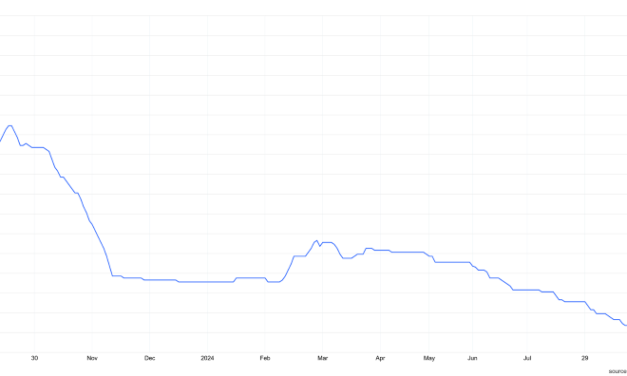The width and height of the screenshot is (627, 376).
Task: Click the "29" date label on axis
Action: click(x=585, y=358)
